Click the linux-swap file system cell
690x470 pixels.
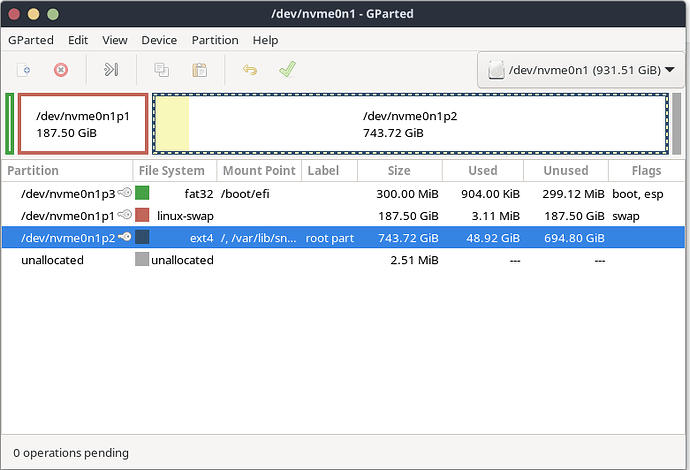[185, 216]
